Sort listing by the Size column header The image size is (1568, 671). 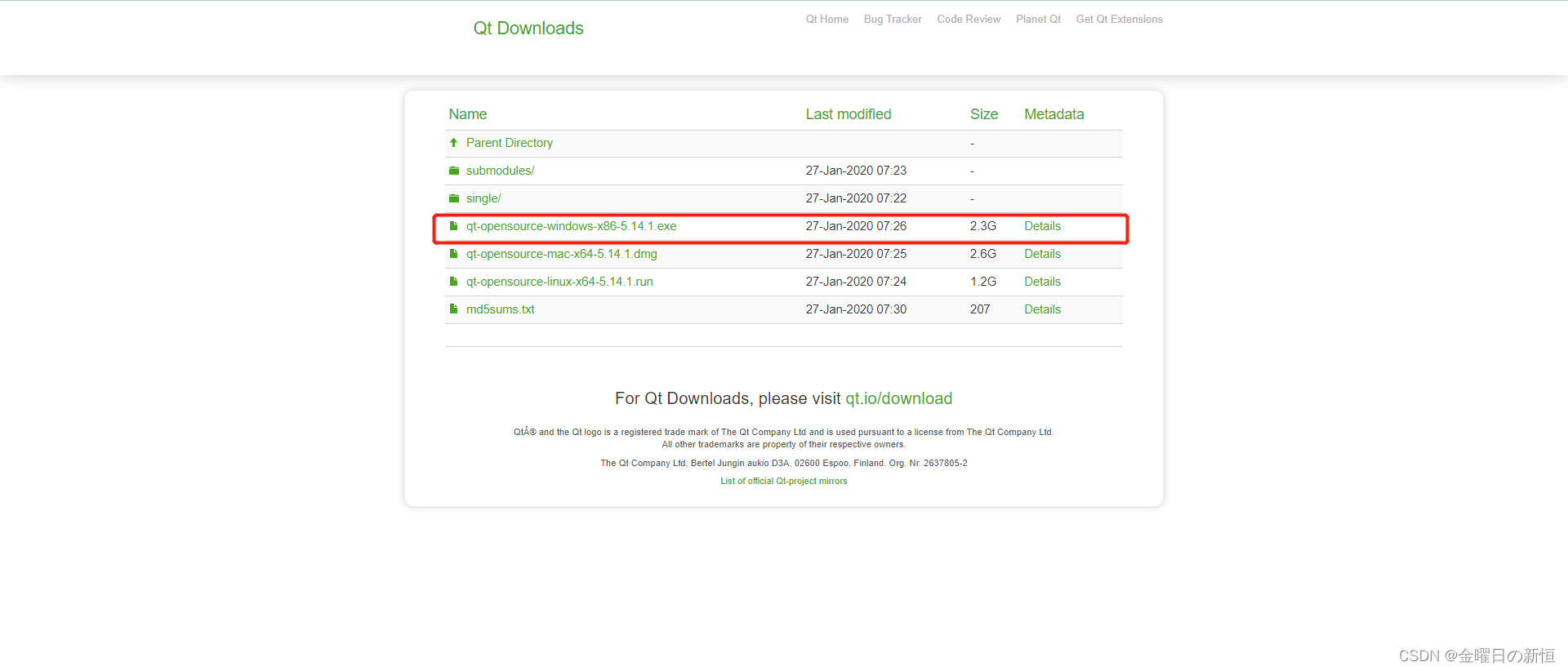click(x=983, y=114)
